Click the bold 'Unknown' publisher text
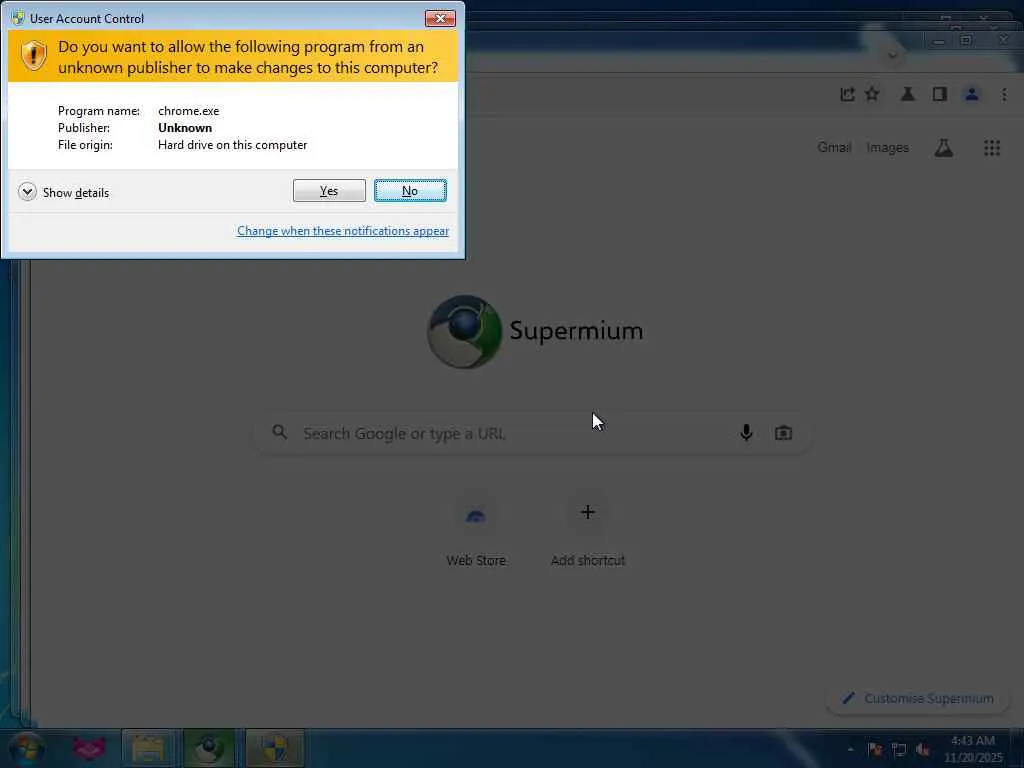The width and height of the screenshot is (1024, 768). click(185, 128)
